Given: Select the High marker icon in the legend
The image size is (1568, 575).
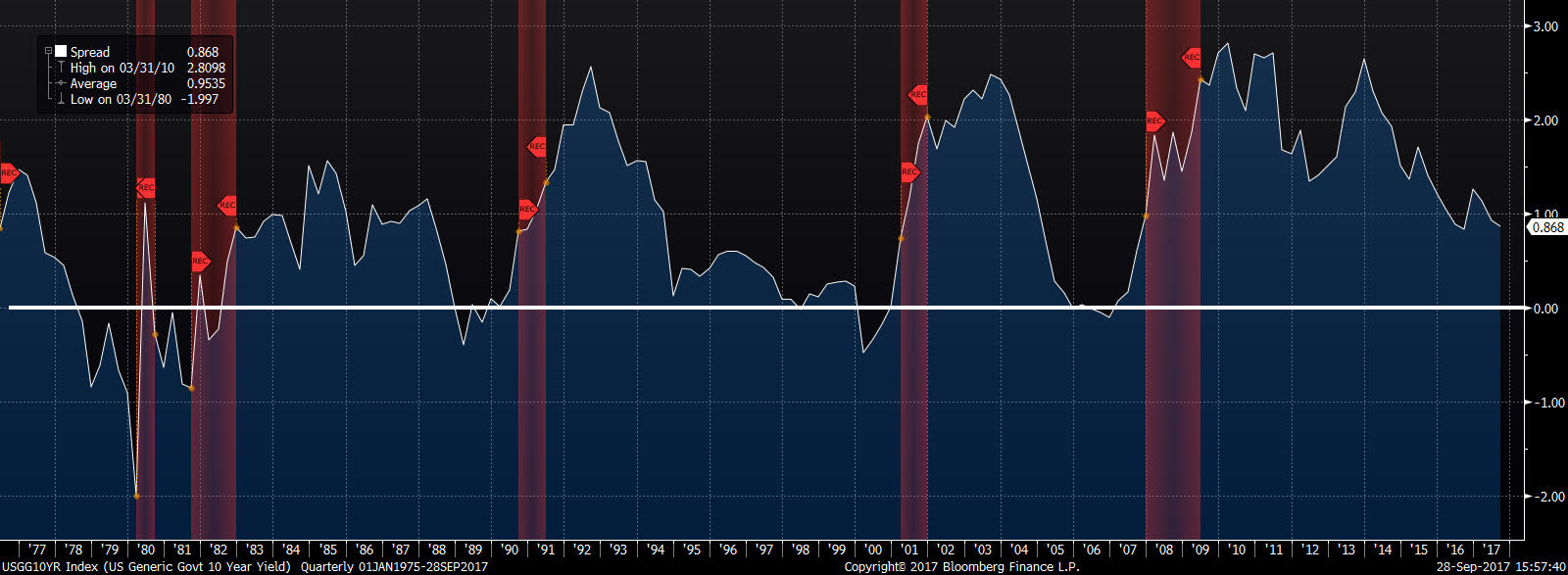Looking at the screenshot, I should point(61,68).
